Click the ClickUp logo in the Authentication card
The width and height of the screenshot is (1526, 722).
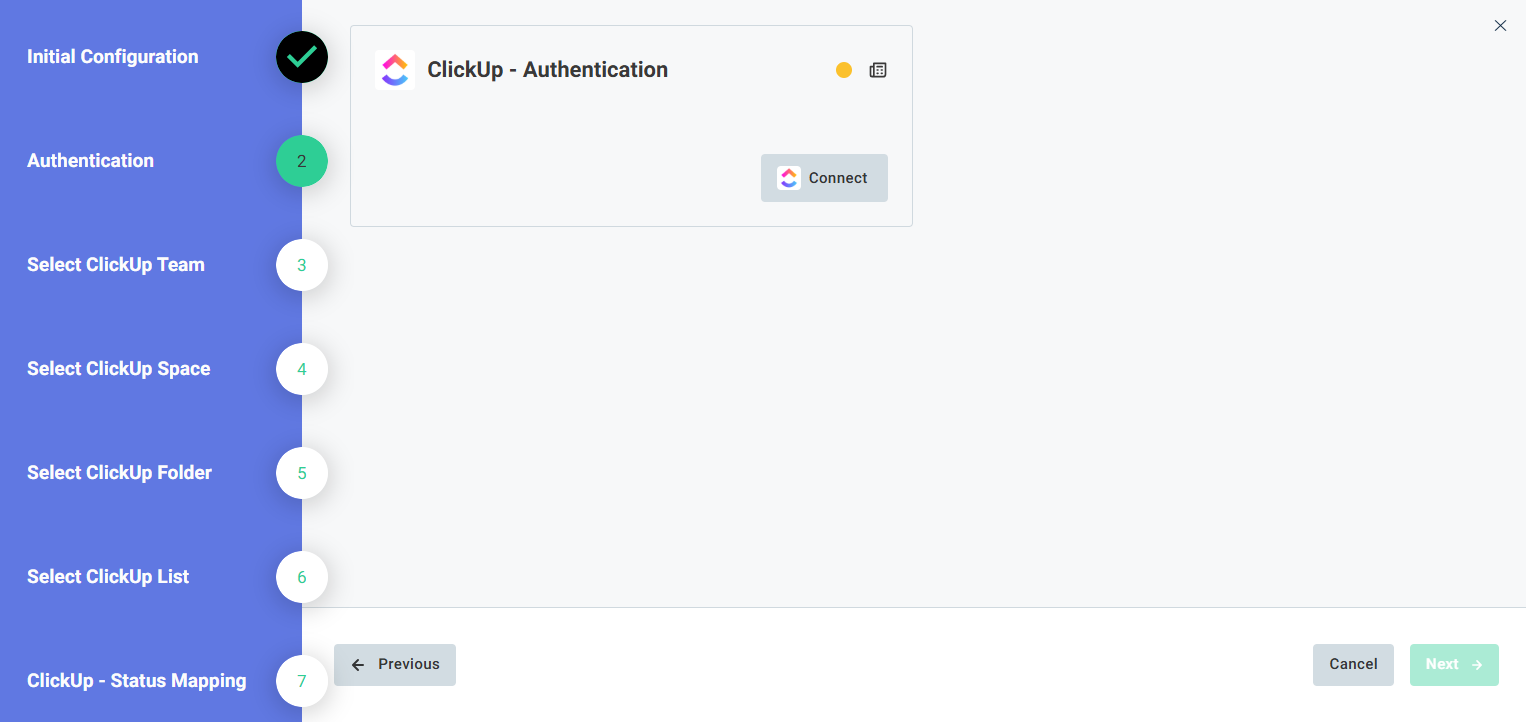click(394, 70)
